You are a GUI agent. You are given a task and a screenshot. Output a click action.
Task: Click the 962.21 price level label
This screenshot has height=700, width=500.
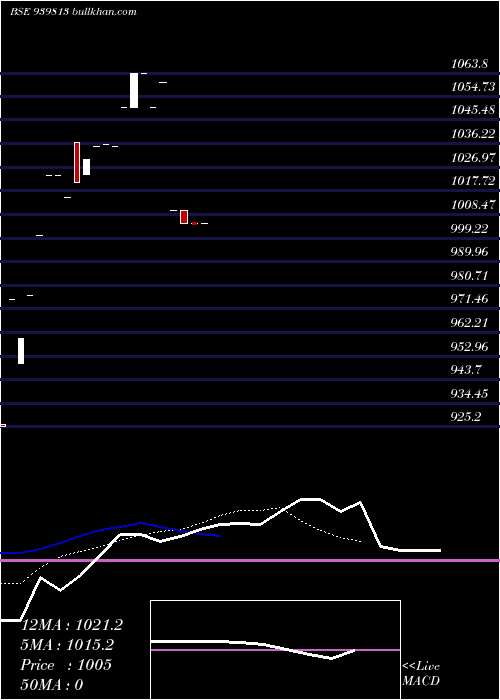pyautogui.click(x=469, y=323)
